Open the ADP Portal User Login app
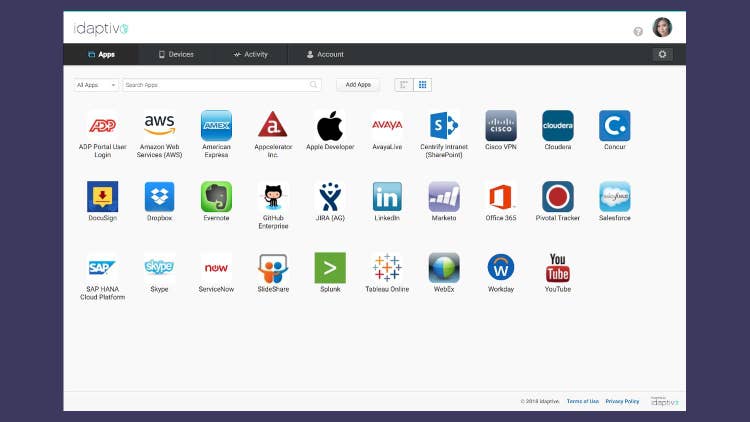 [x=102, y=126]
